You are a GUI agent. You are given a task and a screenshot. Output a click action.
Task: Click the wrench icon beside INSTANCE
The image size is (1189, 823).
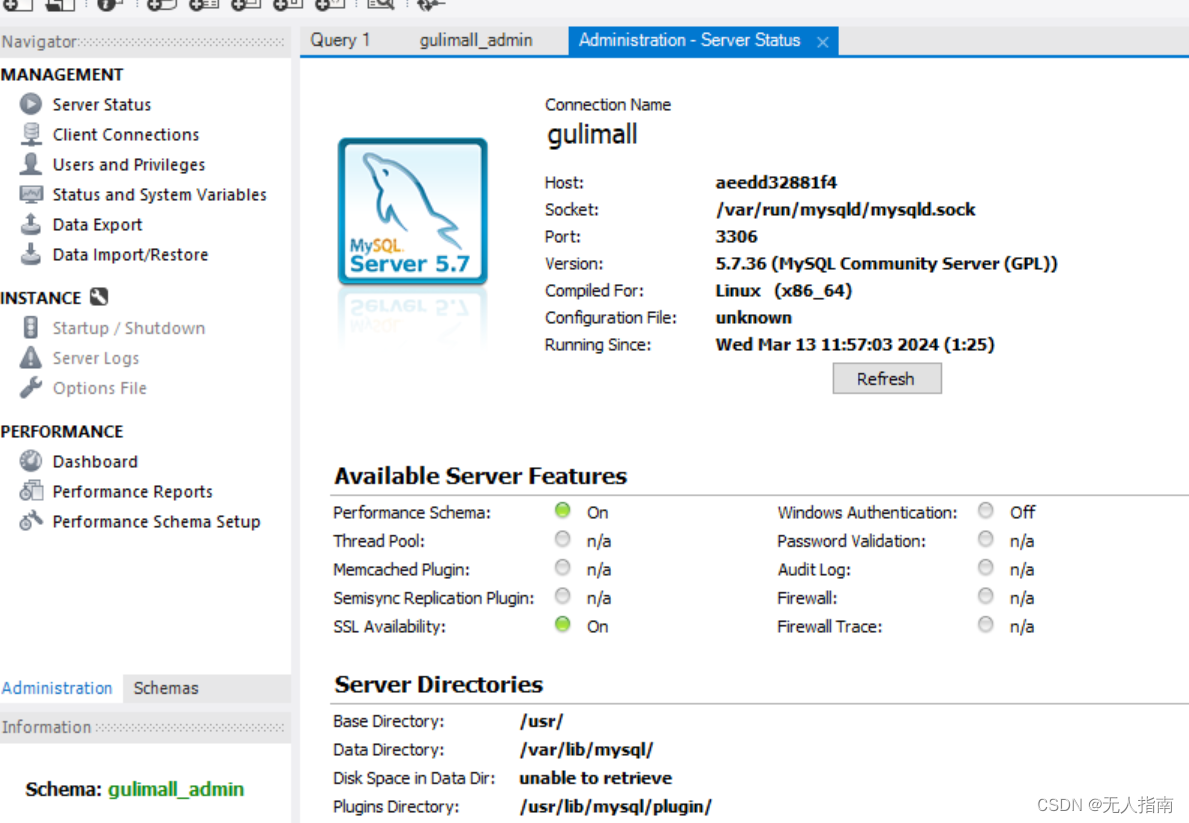tap(99, 297)
